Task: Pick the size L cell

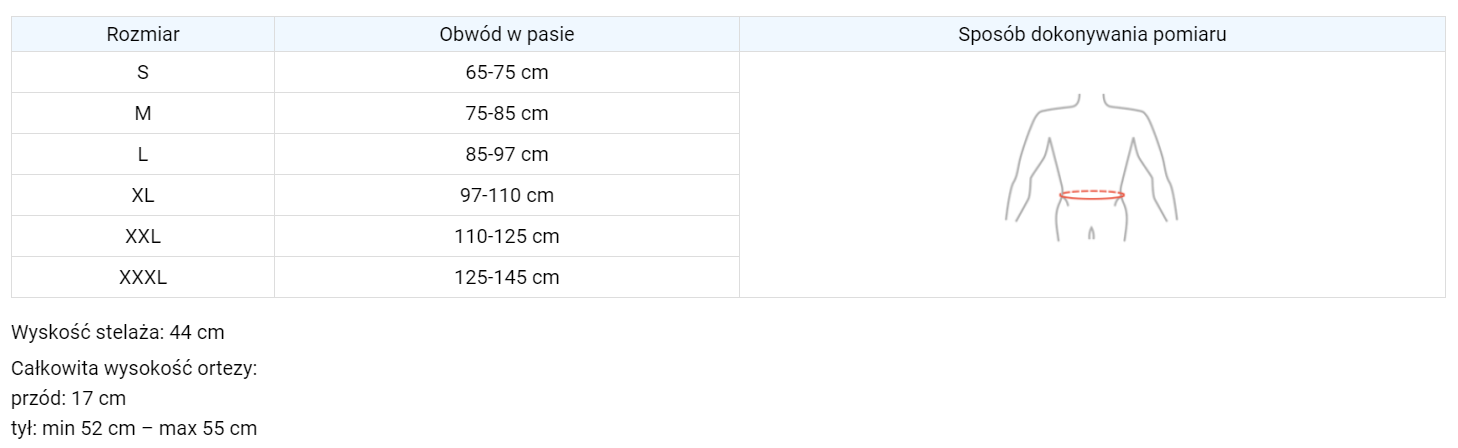Action: click(143, 155)
